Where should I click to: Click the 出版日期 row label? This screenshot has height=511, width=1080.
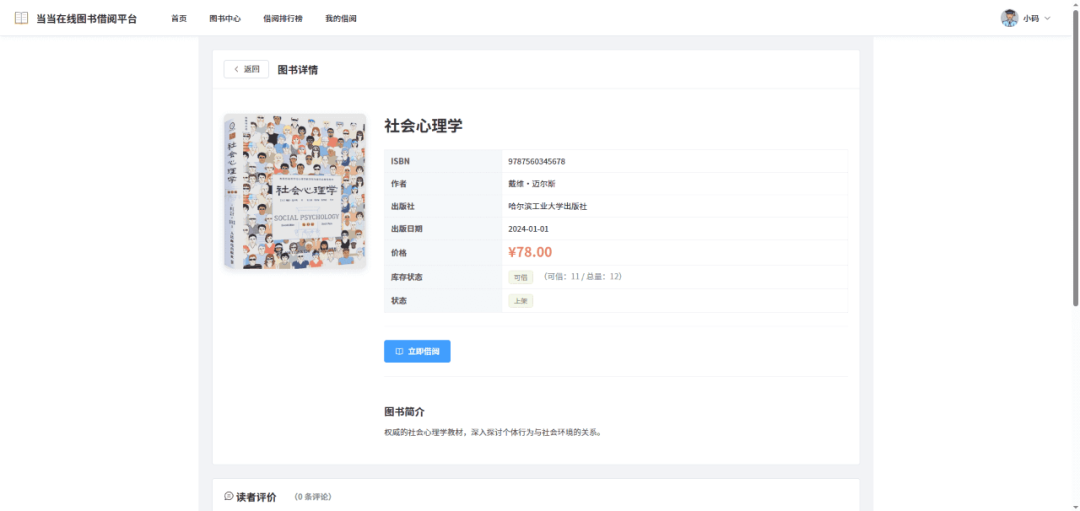[x=406, y=229]
